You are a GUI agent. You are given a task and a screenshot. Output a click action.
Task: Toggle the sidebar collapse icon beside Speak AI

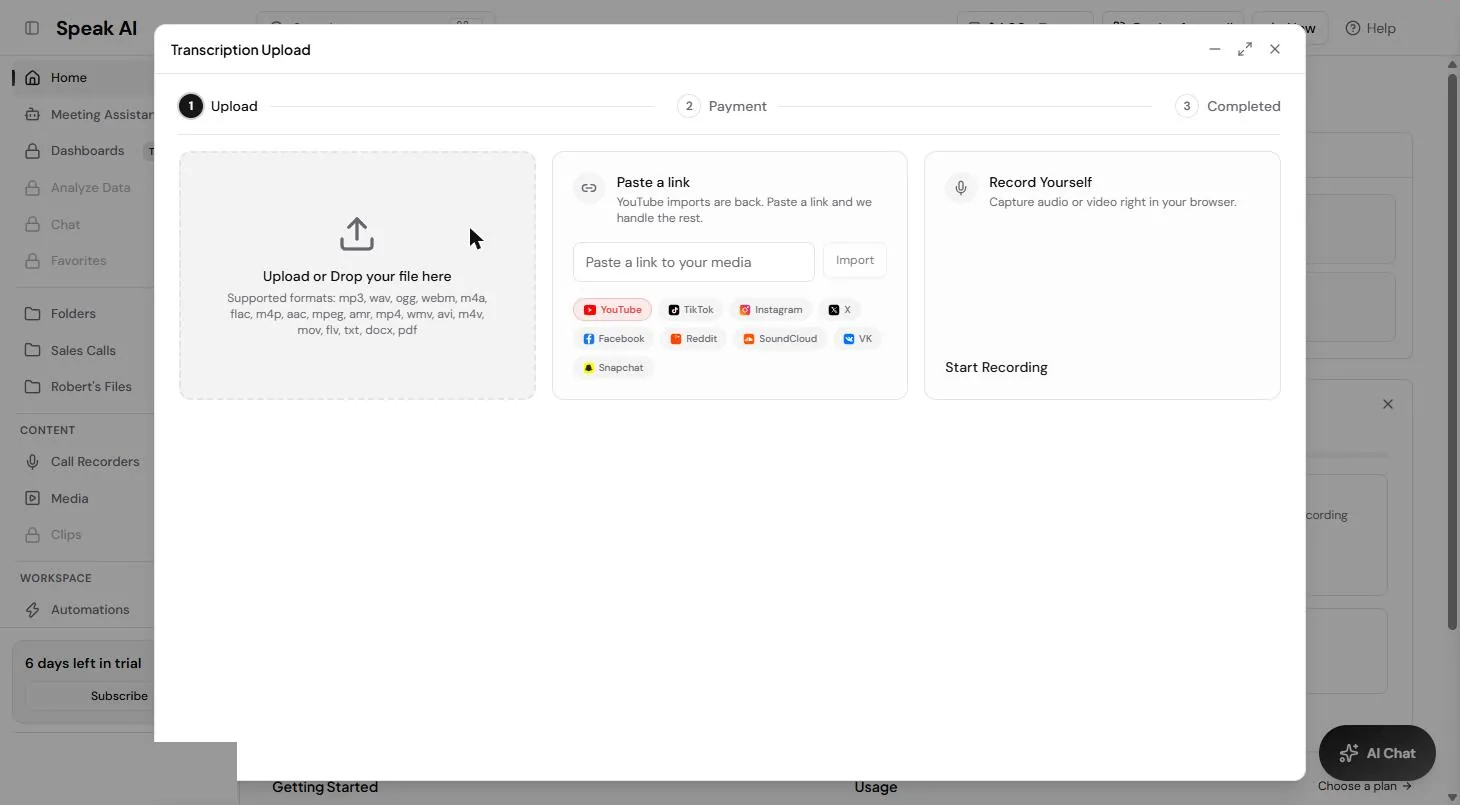point(32,28)
